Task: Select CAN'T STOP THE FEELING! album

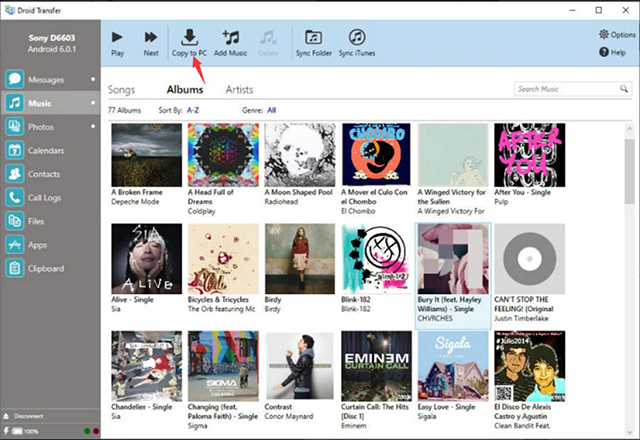Action: tap(530, 259)
